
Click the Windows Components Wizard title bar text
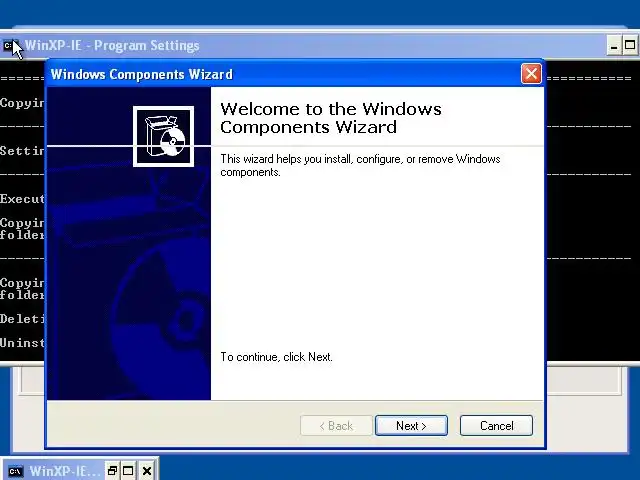point(142,74)
